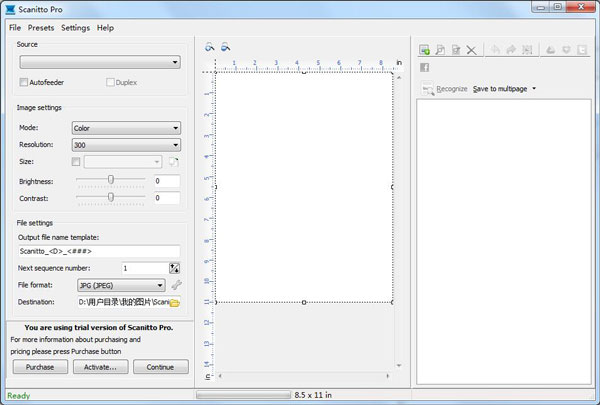Click the preview horizontal scrollbar right arrow
The width and height of the screenshot is (600, 405).
click(x=388, y=376)
